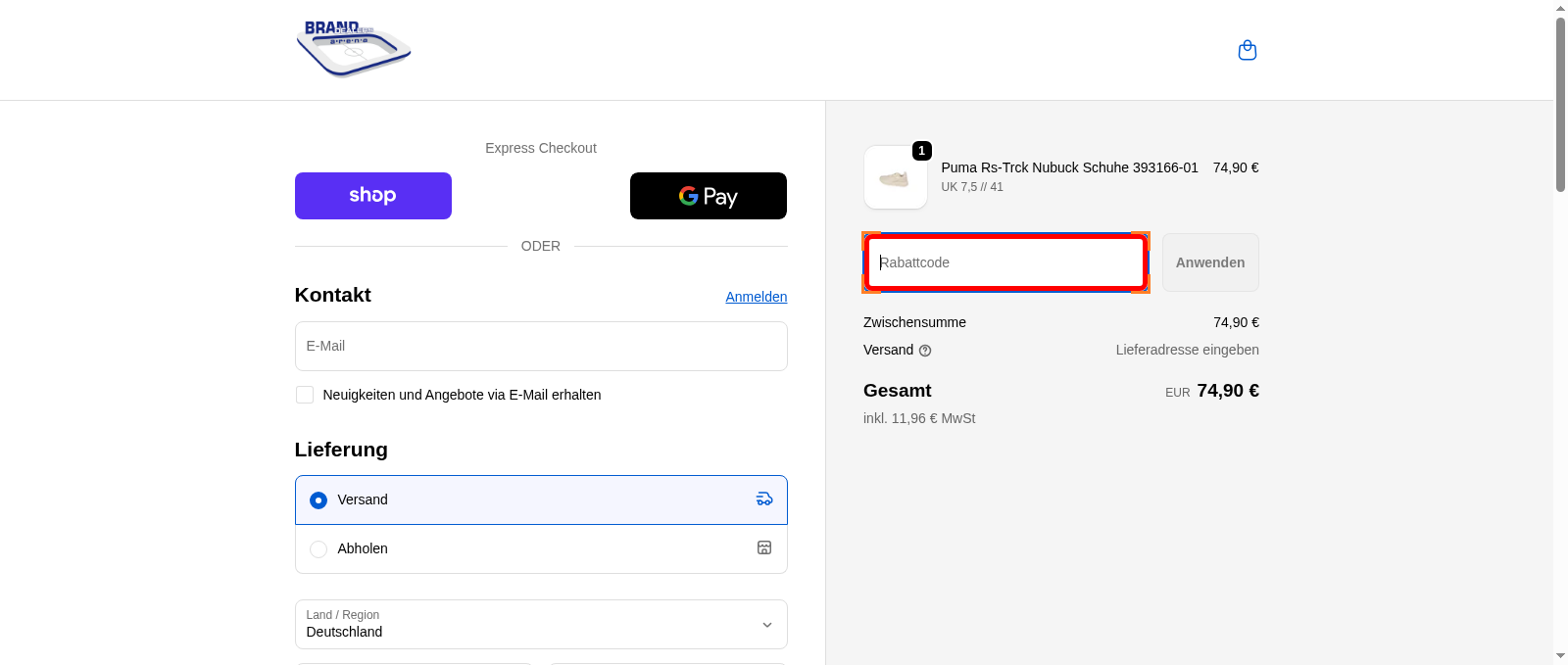
Task: Select the Abholen pickup option
Action: (318, 549)
